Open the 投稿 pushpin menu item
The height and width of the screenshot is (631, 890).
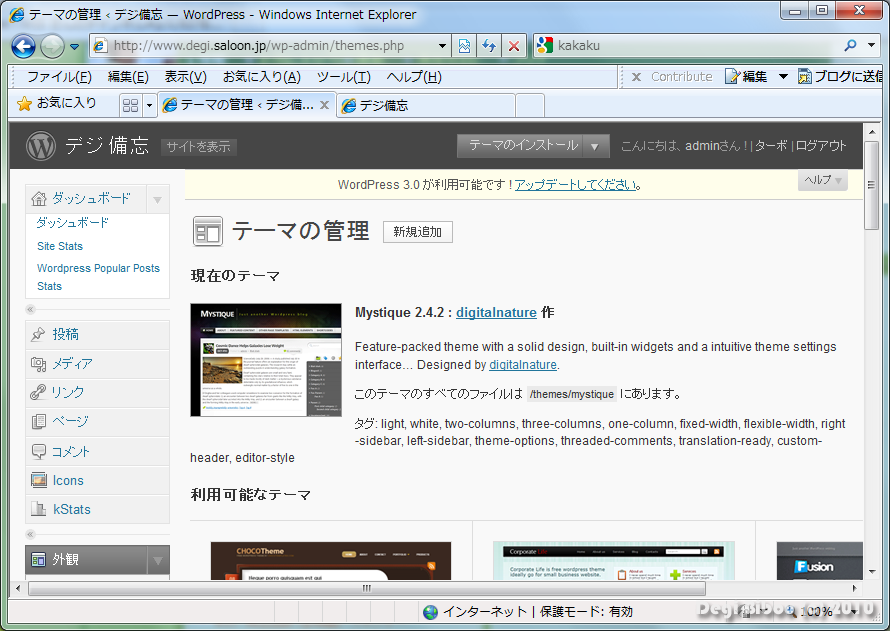click(x=97, y=335)
